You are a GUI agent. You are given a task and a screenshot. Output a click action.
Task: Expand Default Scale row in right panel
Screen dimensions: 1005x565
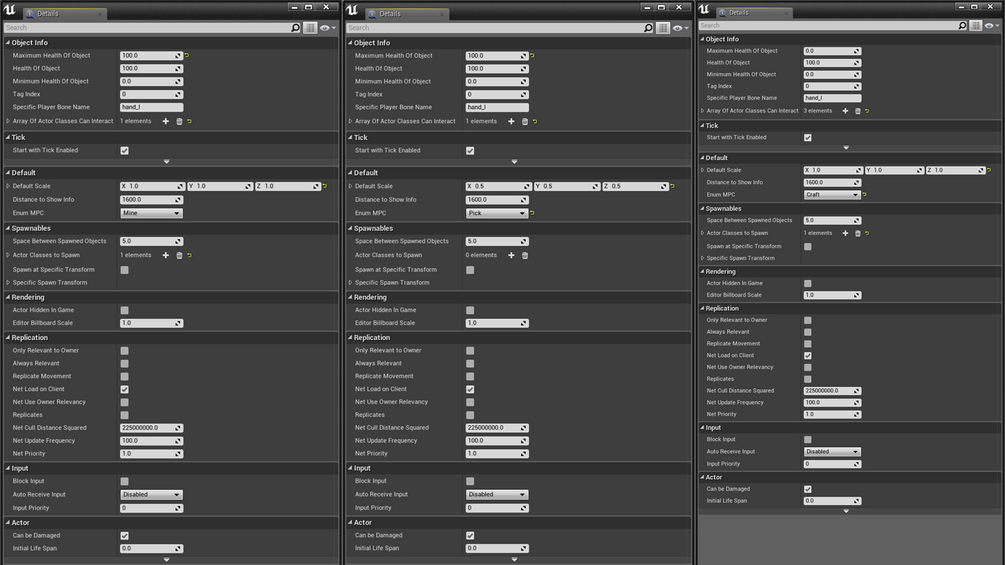point(702,170)
